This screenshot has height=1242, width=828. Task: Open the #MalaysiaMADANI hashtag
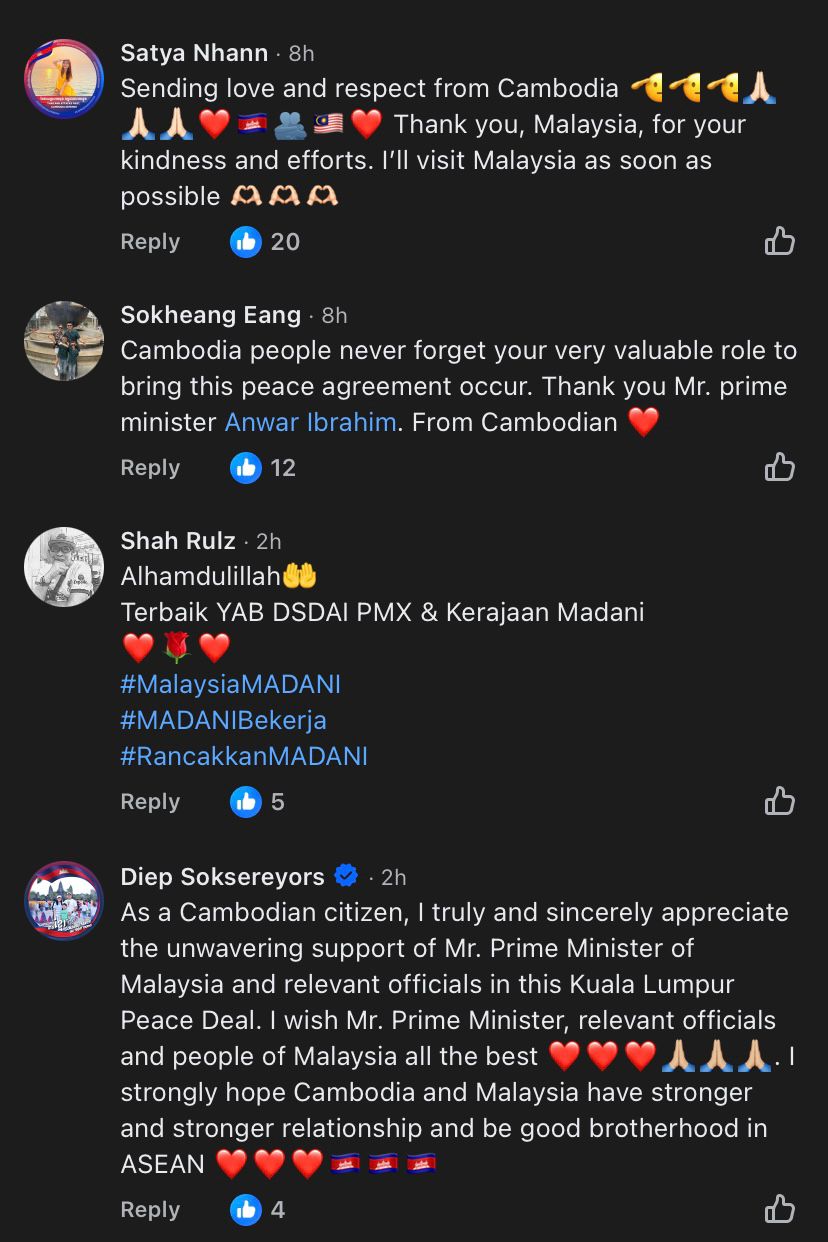230,684
